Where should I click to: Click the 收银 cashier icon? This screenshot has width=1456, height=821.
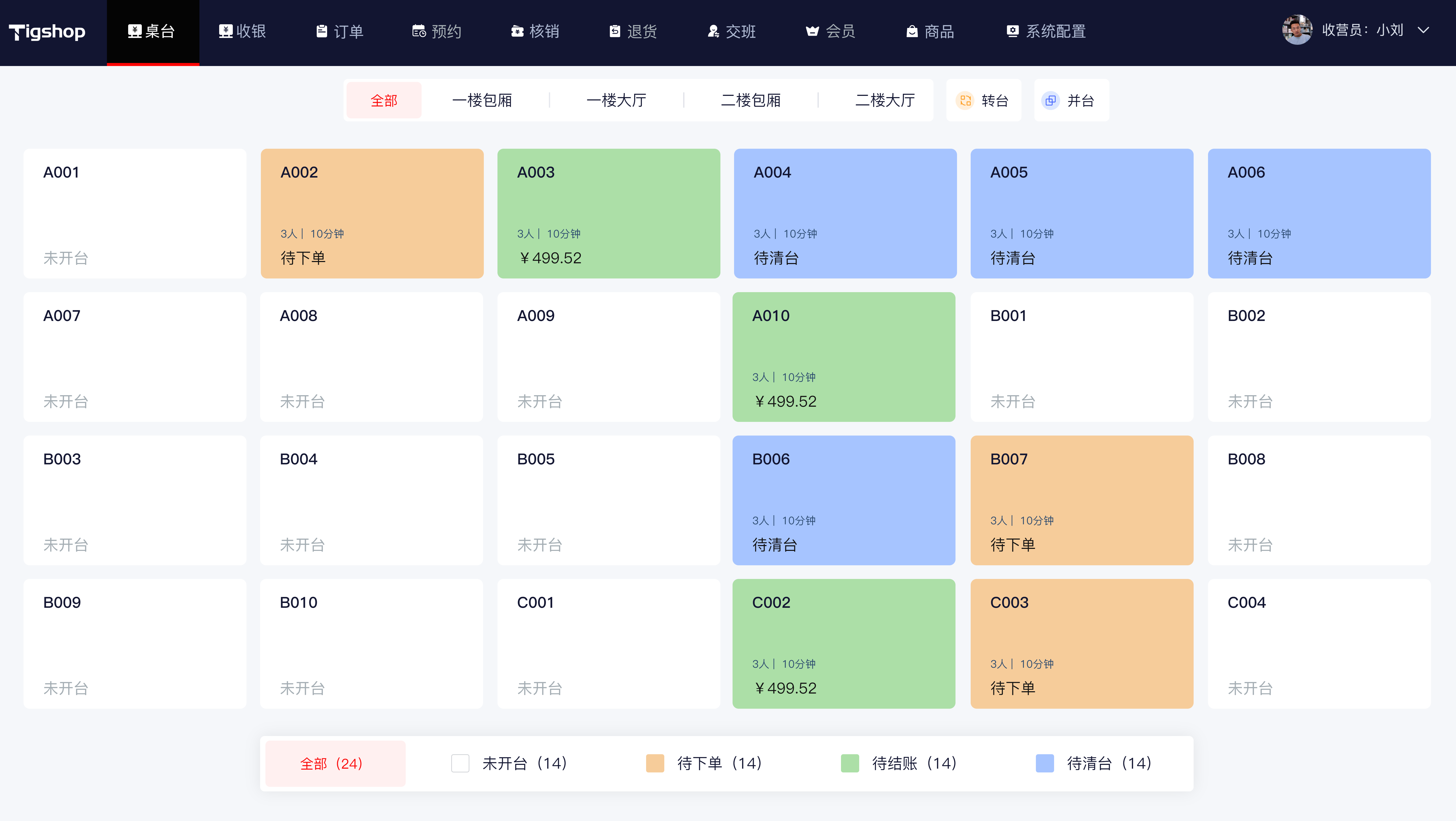(x=225, y=31)
